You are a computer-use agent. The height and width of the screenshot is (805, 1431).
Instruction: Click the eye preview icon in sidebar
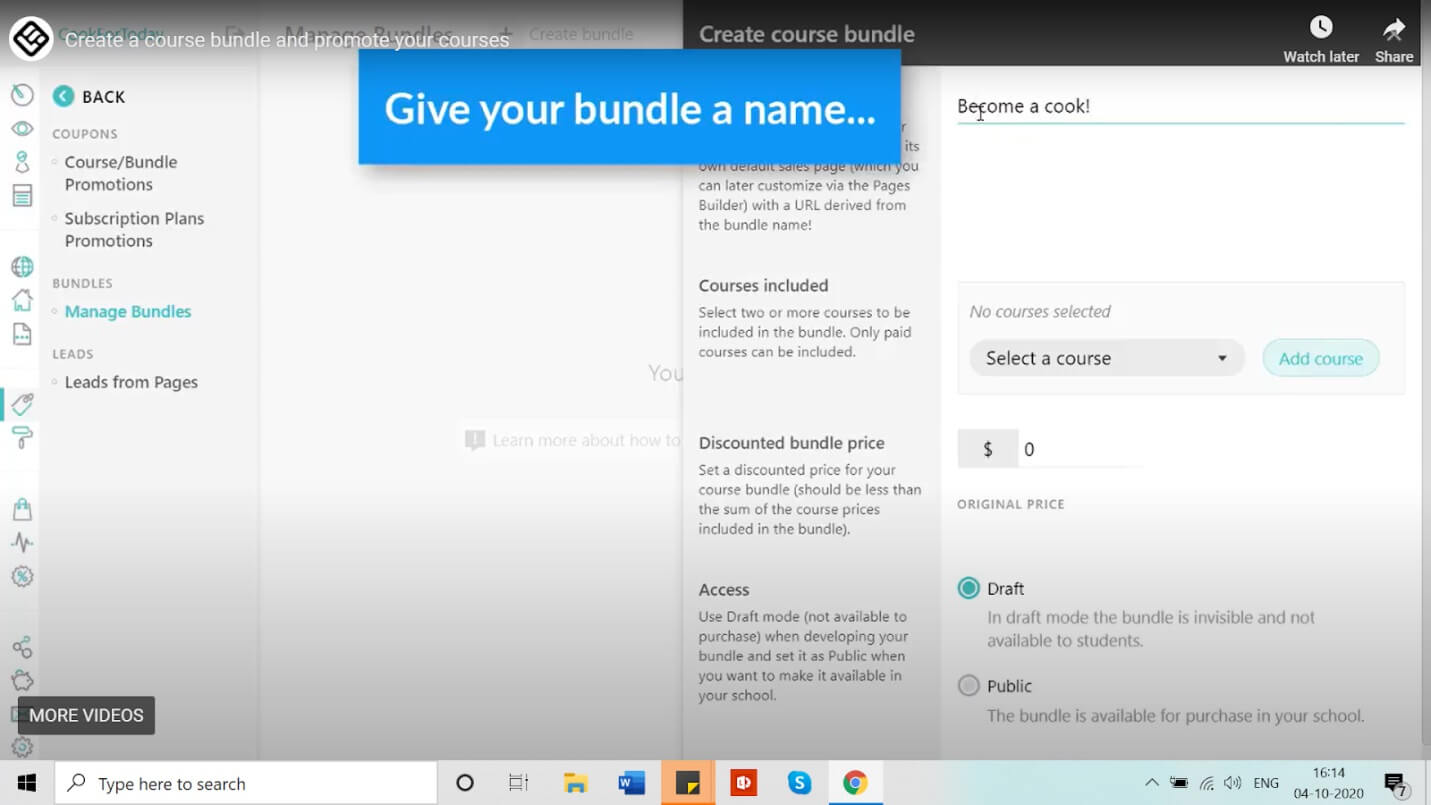(22, 129)
